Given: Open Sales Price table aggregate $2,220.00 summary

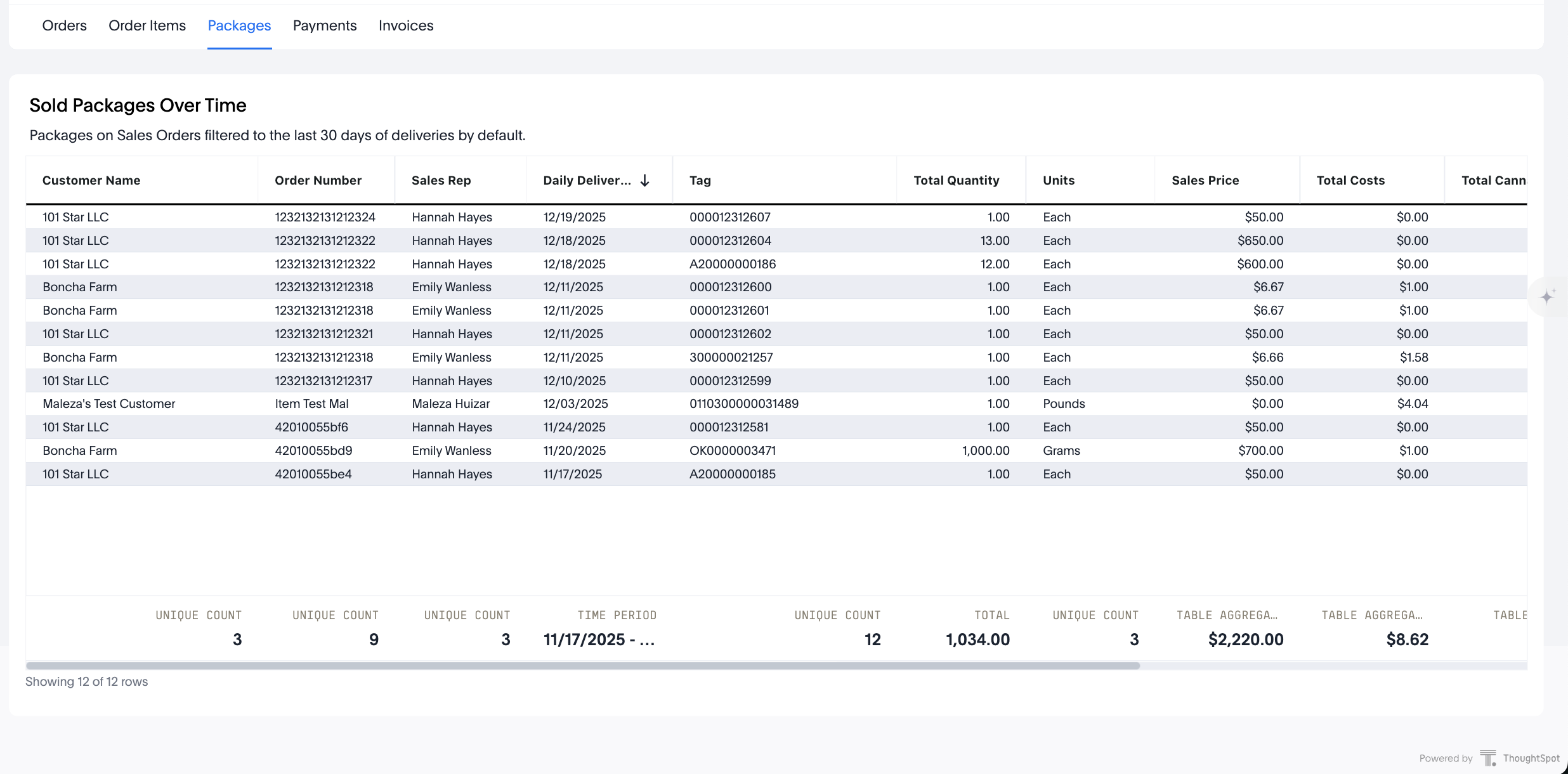Looking at the screenshot, I should (1245, 639).
